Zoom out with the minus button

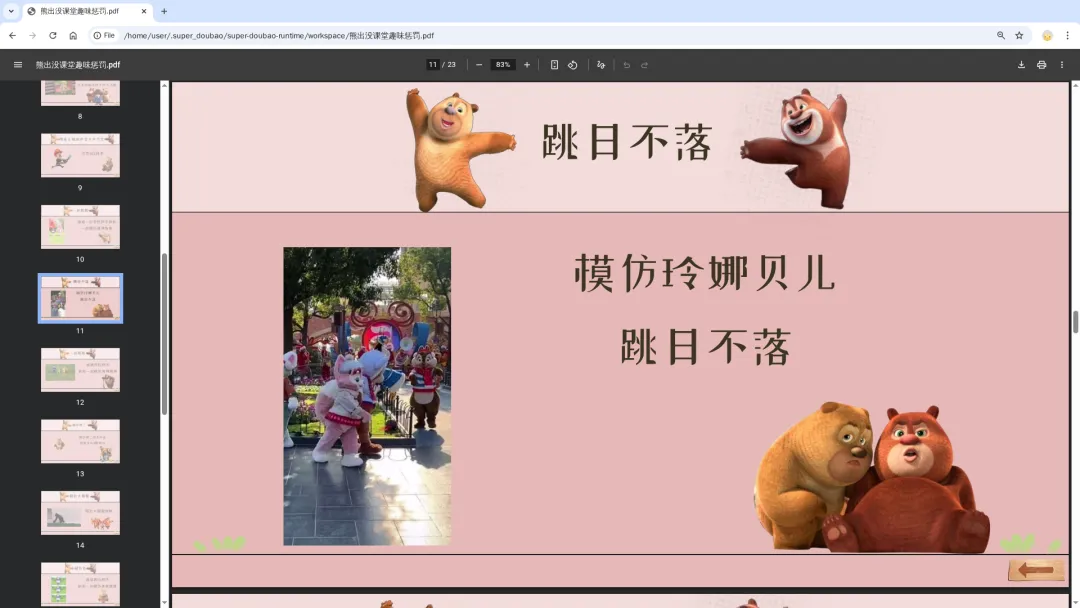click(479, 65)
